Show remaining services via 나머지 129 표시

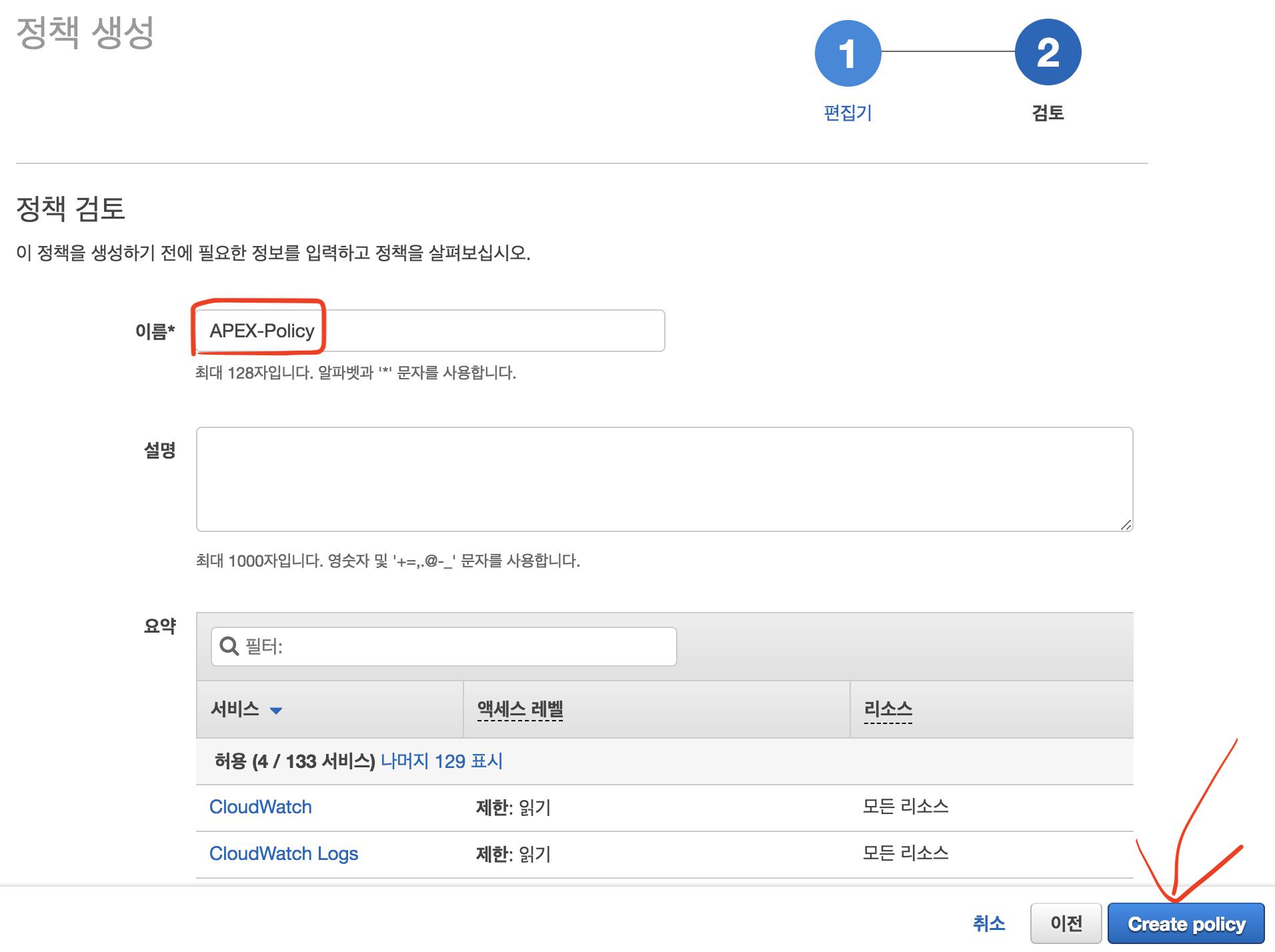pos(441,761)
